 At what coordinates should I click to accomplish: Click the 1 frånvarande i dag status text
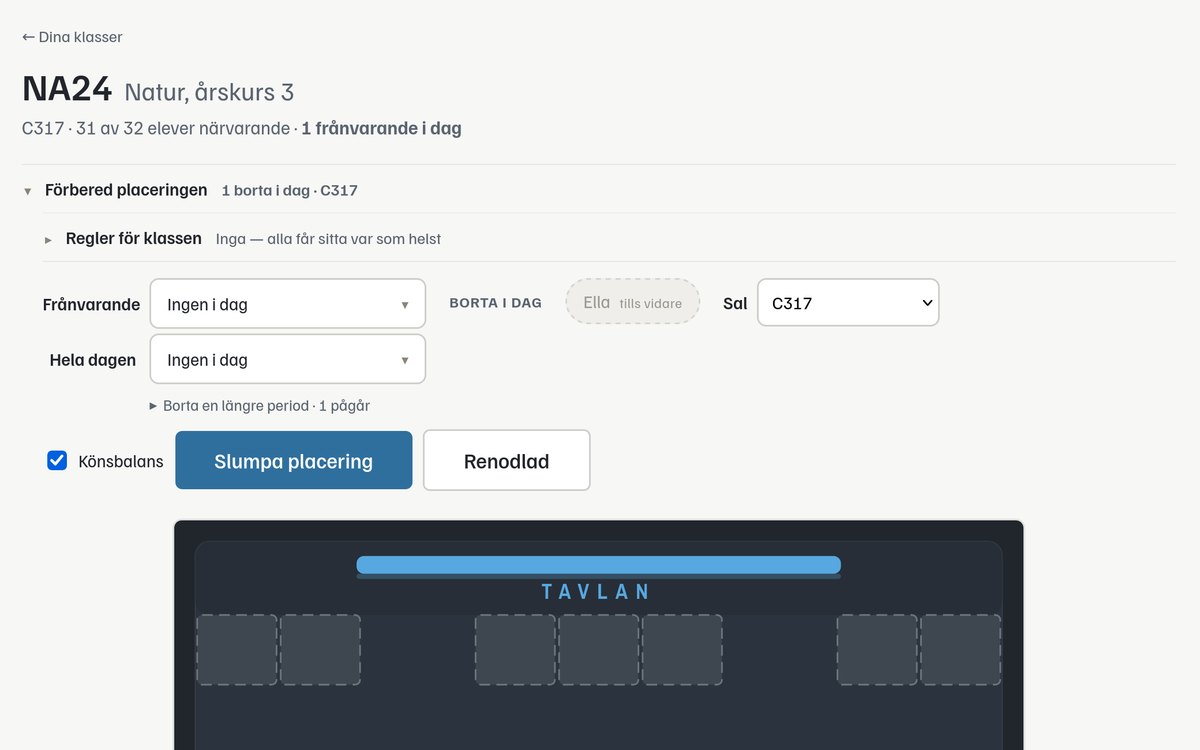tap(381, 128)
